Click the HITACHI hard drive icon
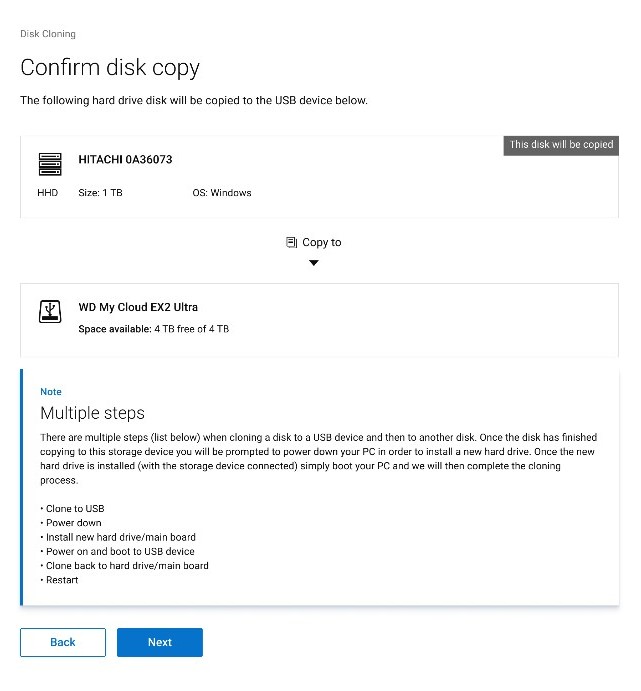 [x=50, y=164]
